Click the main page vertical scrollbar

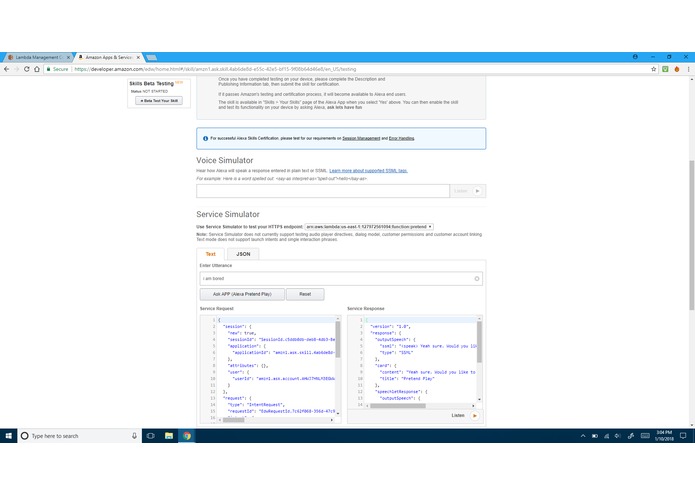(691, 235)
